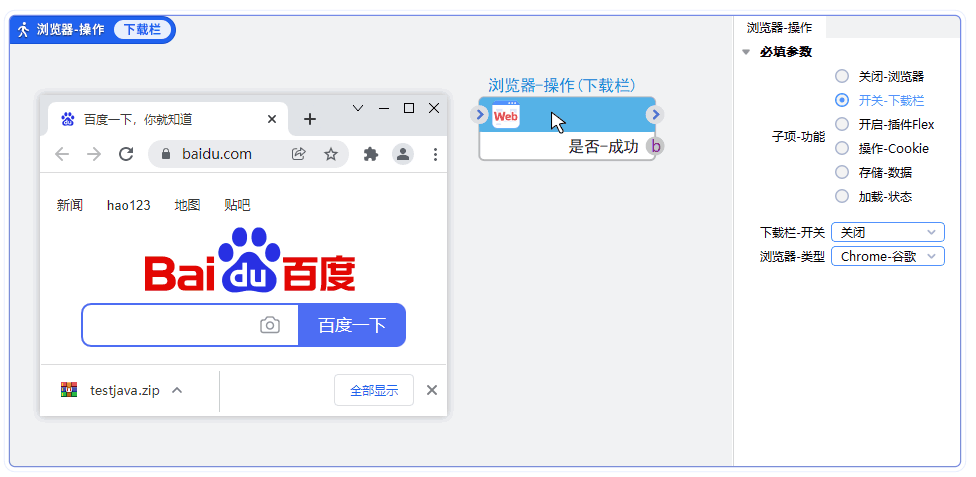976x477 pixels.
Task: Choose the 操作-Cookie radio option
Action: coord(842,148)
